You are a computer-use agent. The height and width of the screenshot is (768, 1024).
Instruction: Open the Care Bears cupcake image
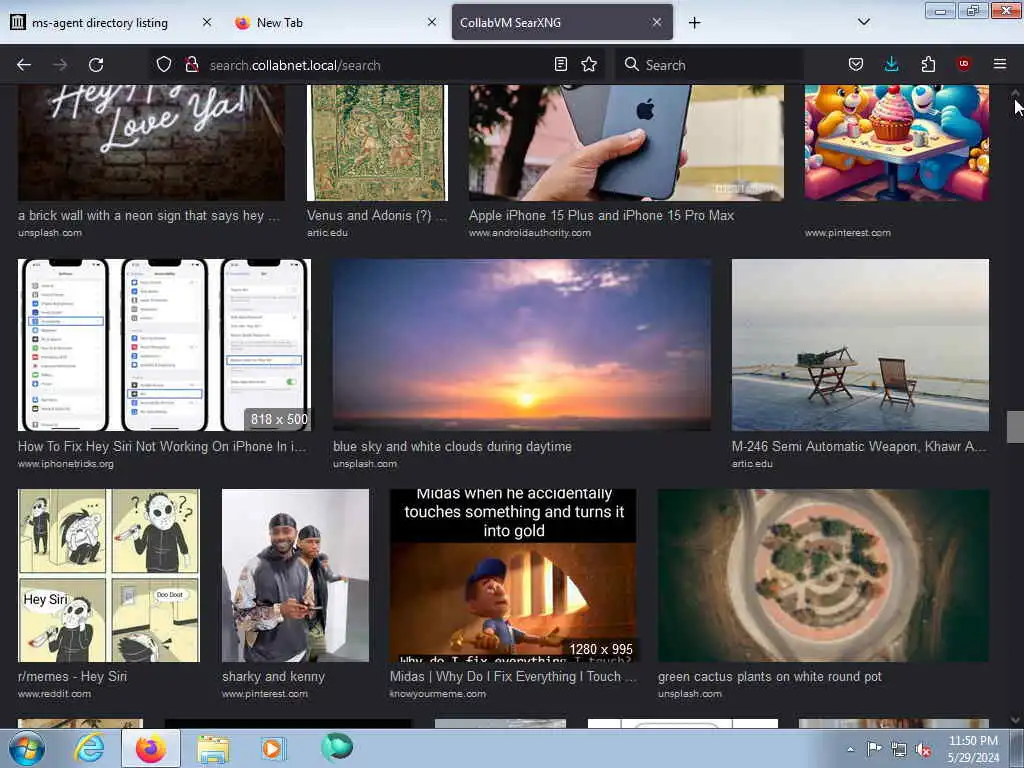tap(897, 142)
